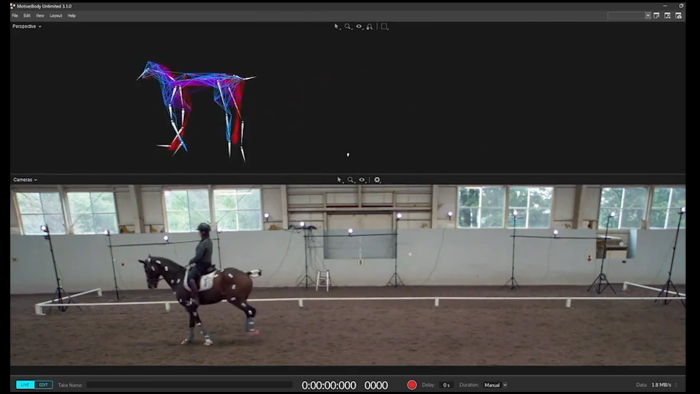Expand the Cameras view dropdown
Viewport: 700px width, 394px height.
click(x=25, y=180)
